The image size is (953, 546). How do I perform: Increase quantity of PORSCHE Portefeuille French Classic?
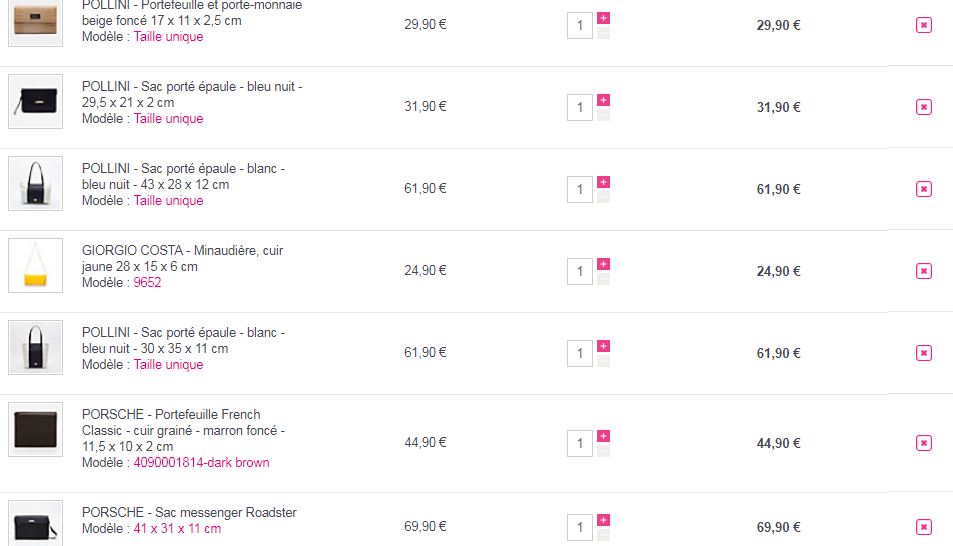(603, 436)
